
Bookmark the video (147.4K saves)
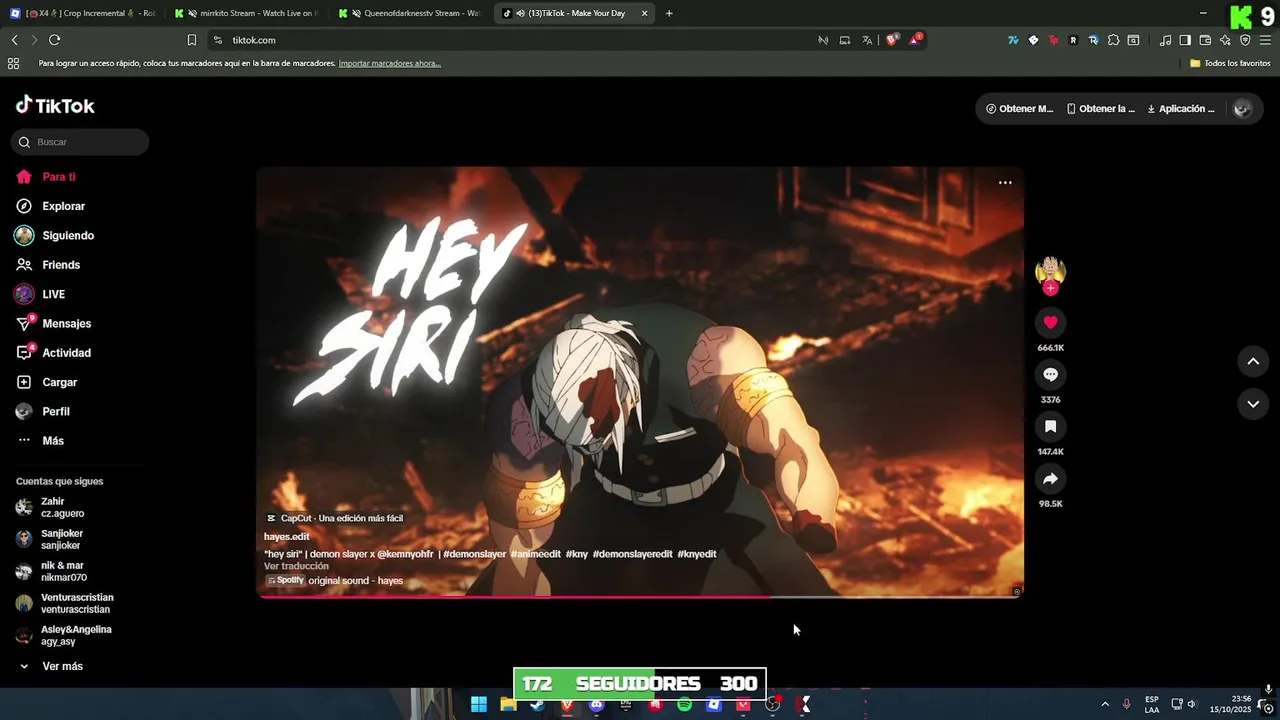[x=1050, y=427]
